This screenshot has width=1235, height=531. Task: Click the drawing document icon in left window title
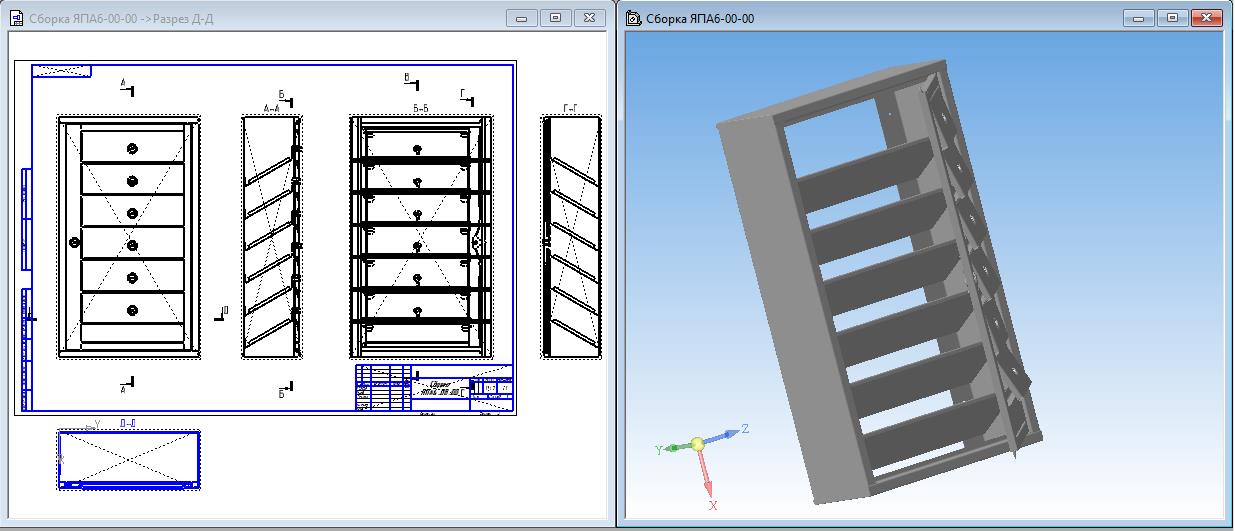point(16,18)
